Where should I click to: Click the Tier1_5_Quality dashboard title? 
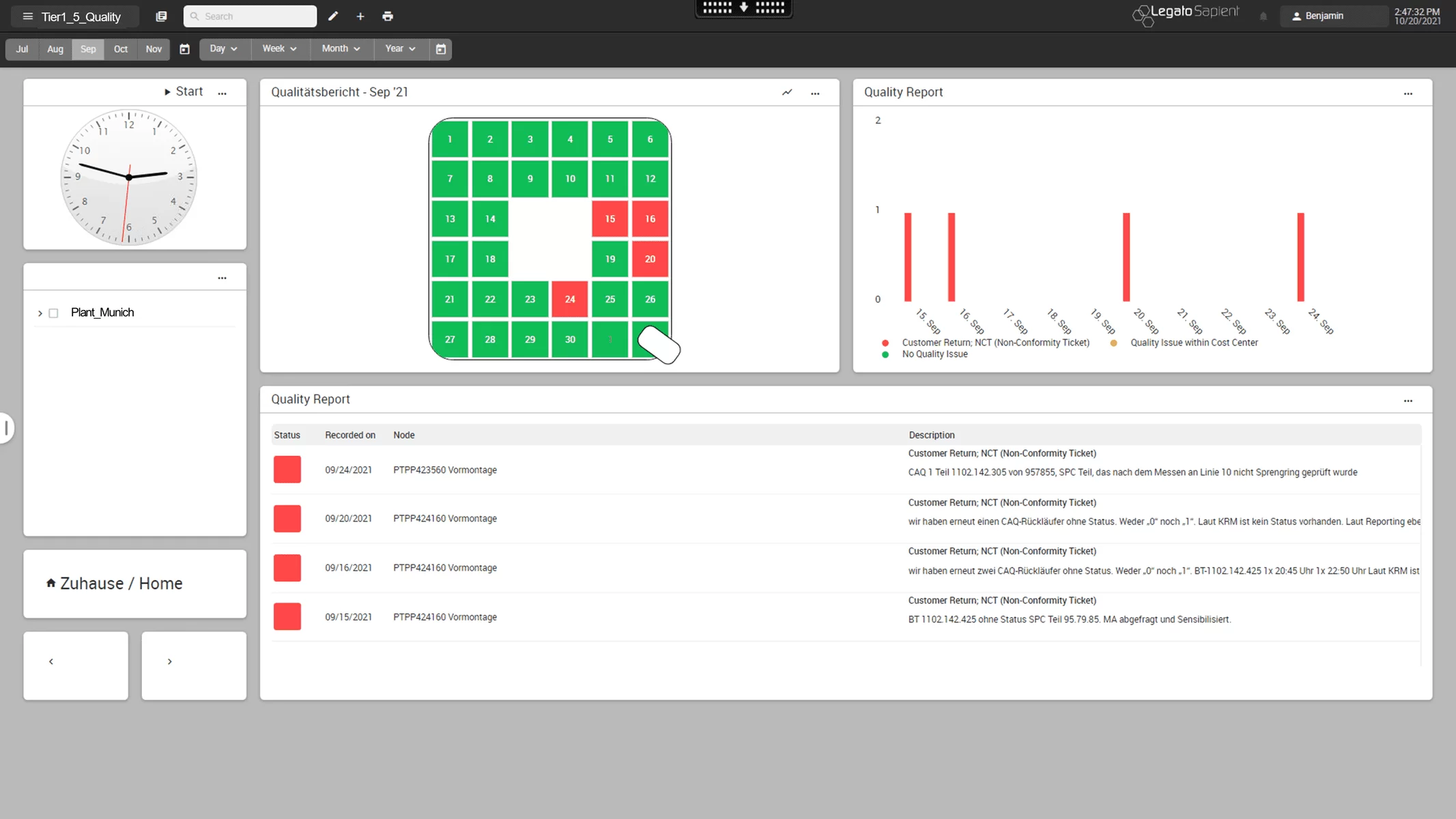click(x=81, y=16)
